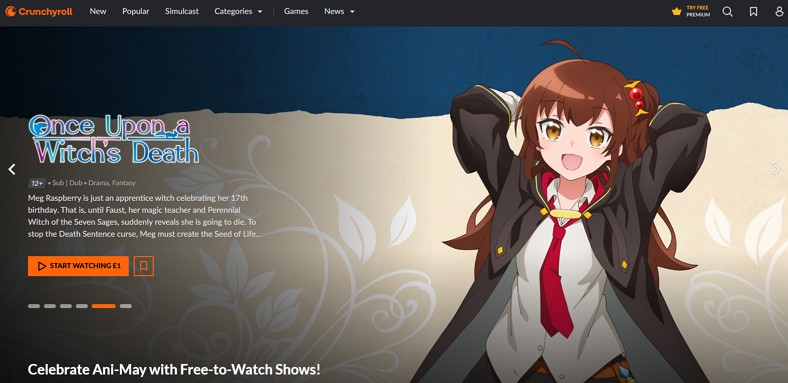Click the premium crown icon
Viewport: 788px width, 383px height.
(x=676, y=12)
